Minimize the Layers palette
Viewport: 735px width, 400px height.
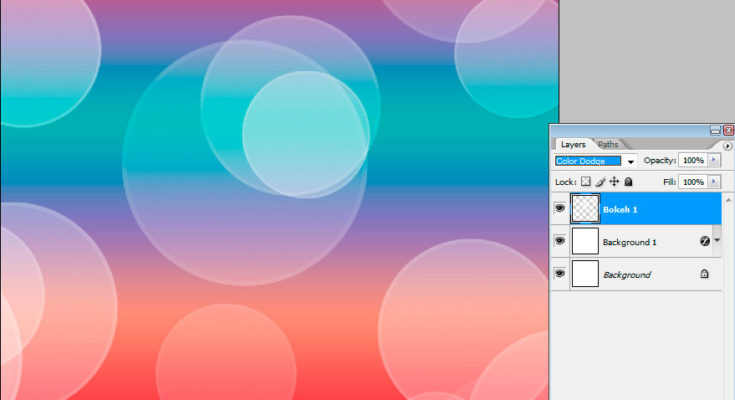point(715,130)
